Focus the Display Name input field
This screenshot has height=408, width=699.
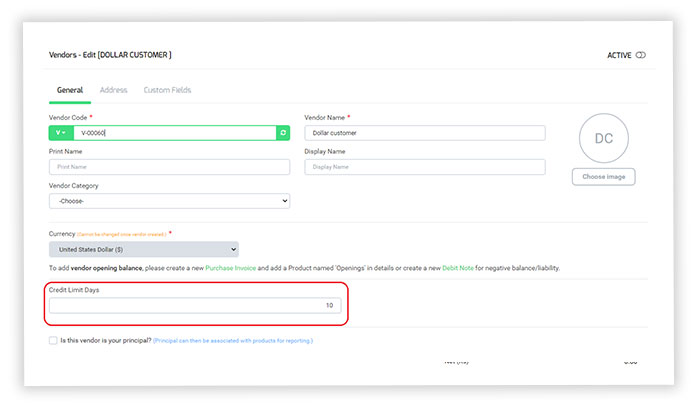pyautogui.click(x=425, y=167)
